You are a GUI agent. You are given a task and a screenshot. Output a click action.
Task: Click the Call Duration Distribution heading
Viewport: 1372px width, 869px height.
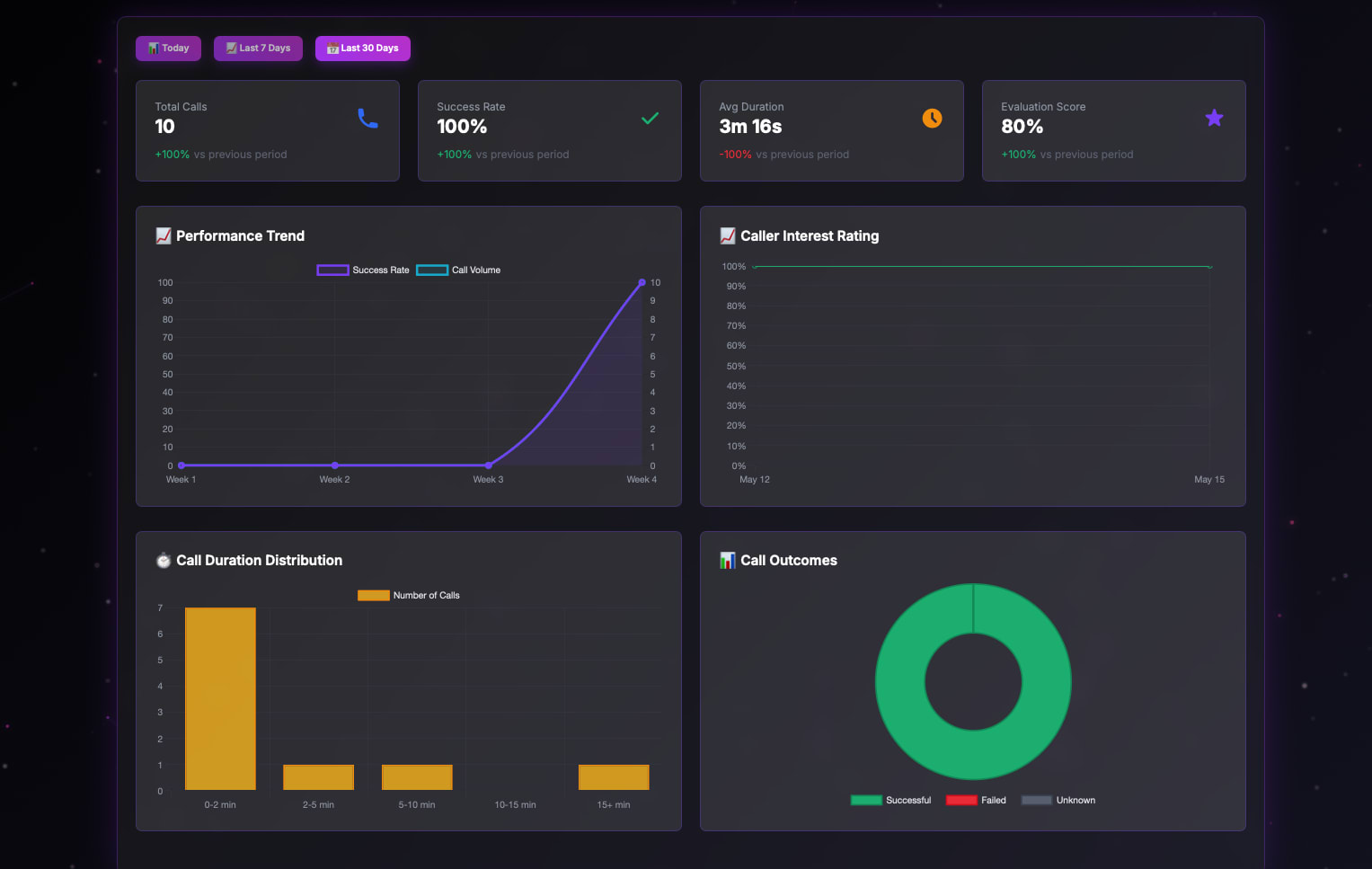pyautogui.click(x=259, y=561)
